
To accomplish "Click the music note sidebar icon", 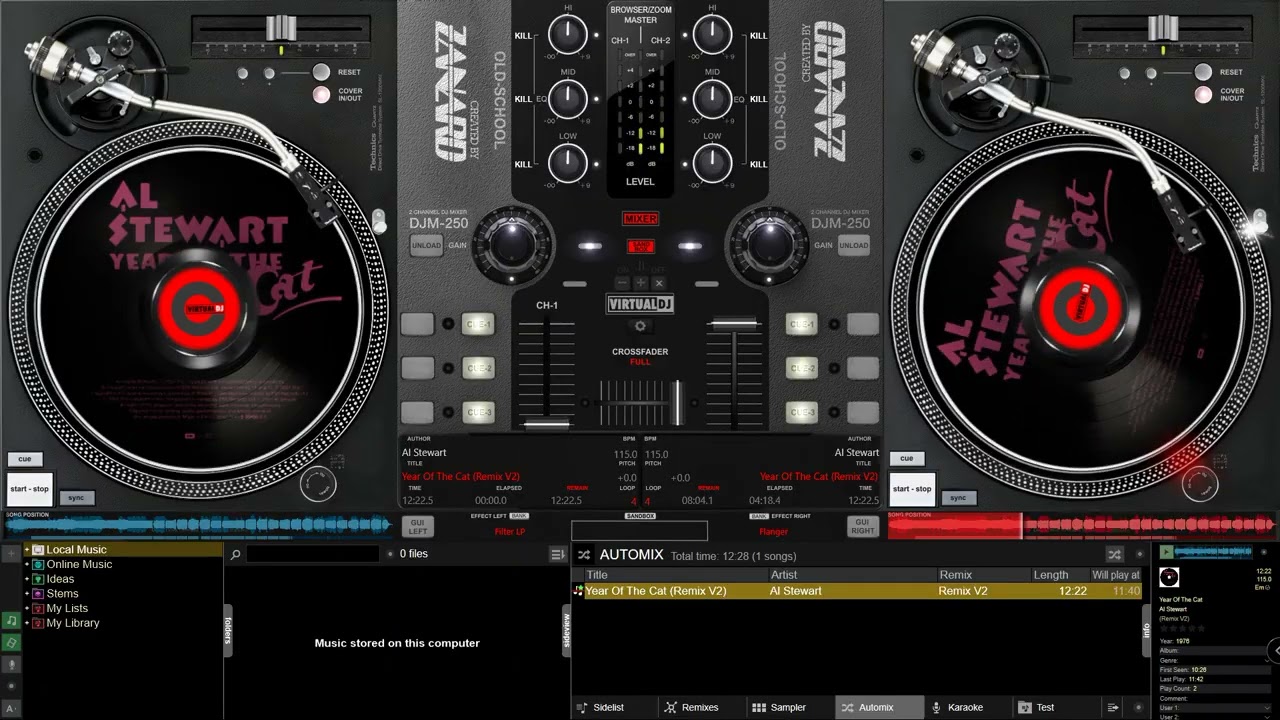I will tap(11, 620).
